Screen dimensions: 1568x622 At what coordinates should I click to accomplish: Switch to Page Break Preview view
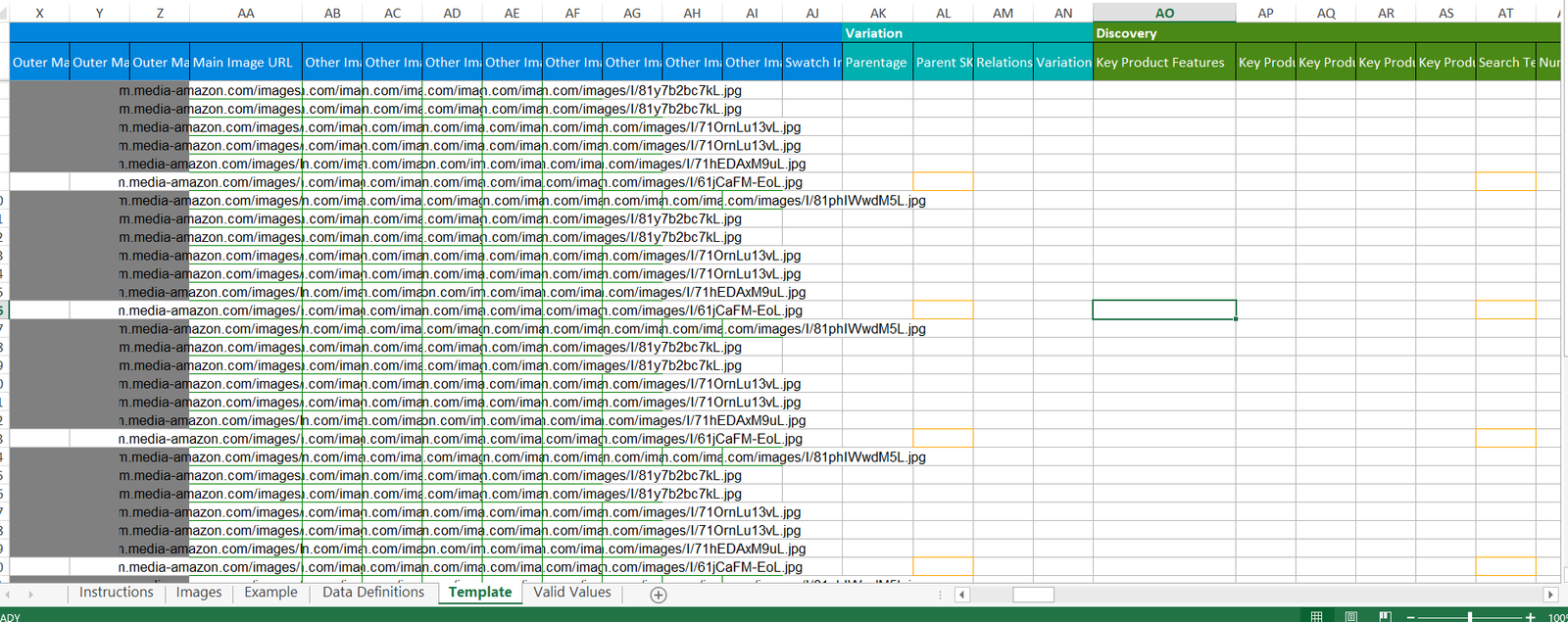1385,616
